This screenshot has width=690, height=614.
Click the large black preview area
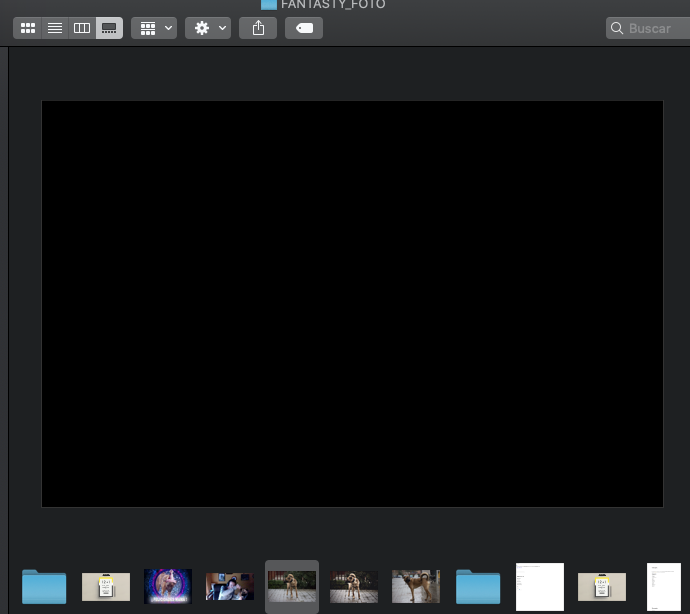tap(352, 303)
